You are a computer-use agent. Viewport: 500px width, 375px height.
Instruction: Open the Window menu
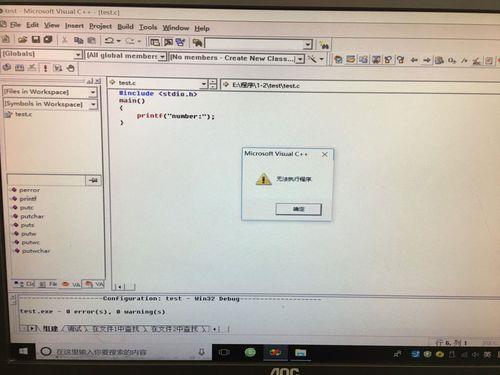(176, 28)
